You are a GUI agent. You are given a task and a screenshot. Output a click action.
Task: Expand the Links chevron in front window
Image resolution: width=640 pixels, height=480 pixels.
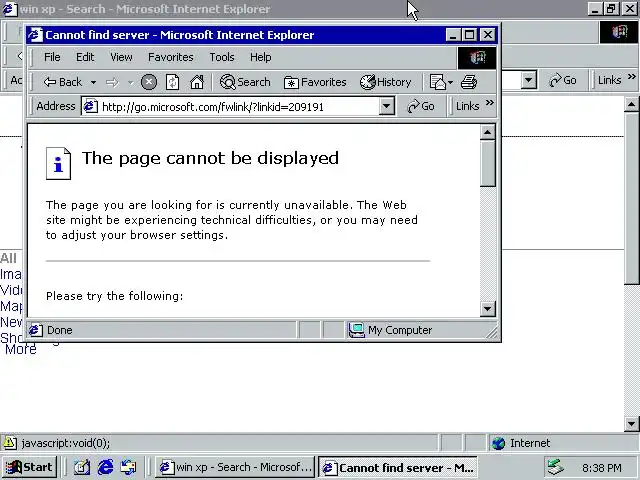coord(490,102)
